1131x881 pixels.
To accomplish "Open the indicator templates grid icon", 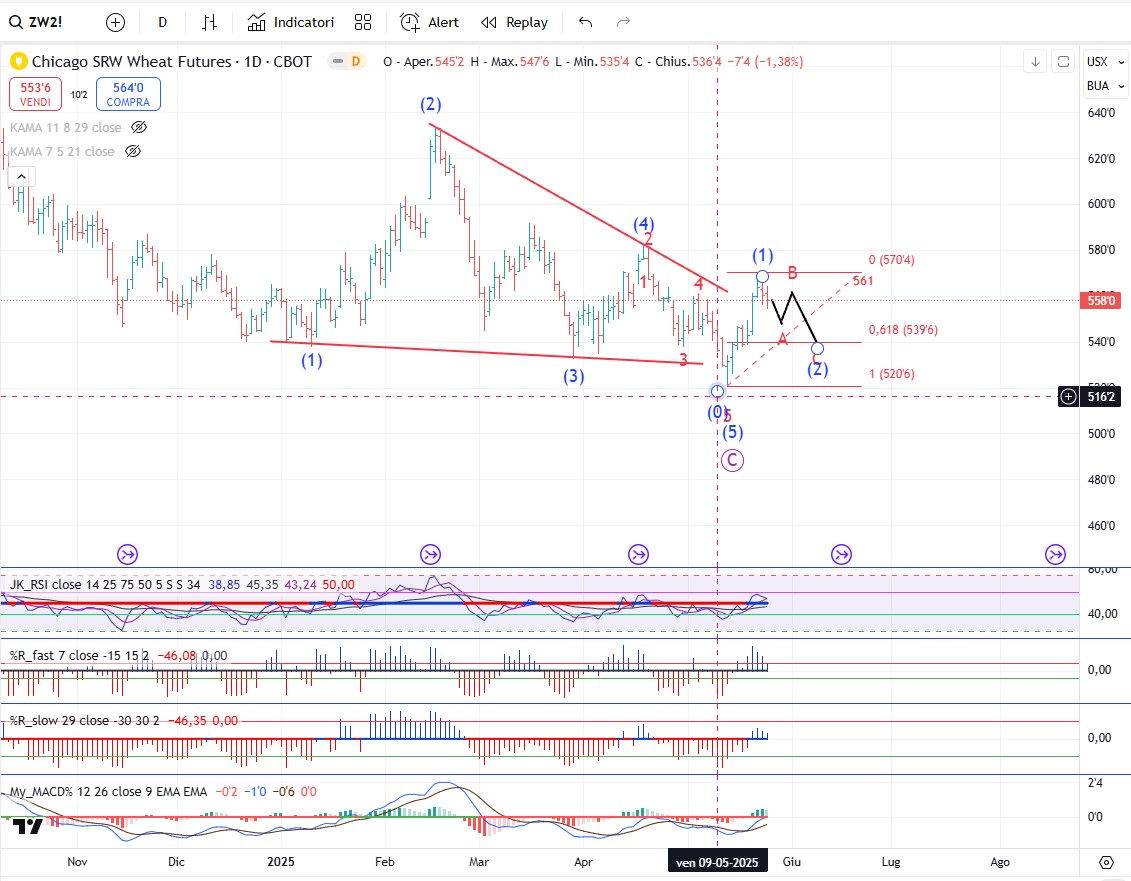I will click(x=363, y=22).
